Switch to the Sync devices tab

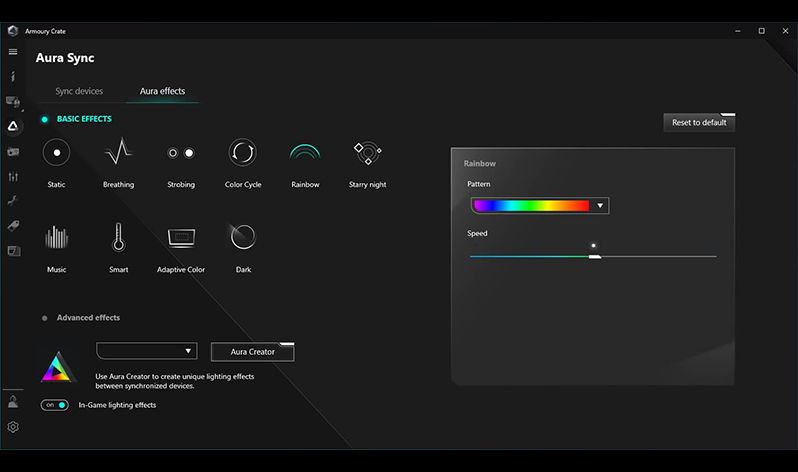point(79,91)
